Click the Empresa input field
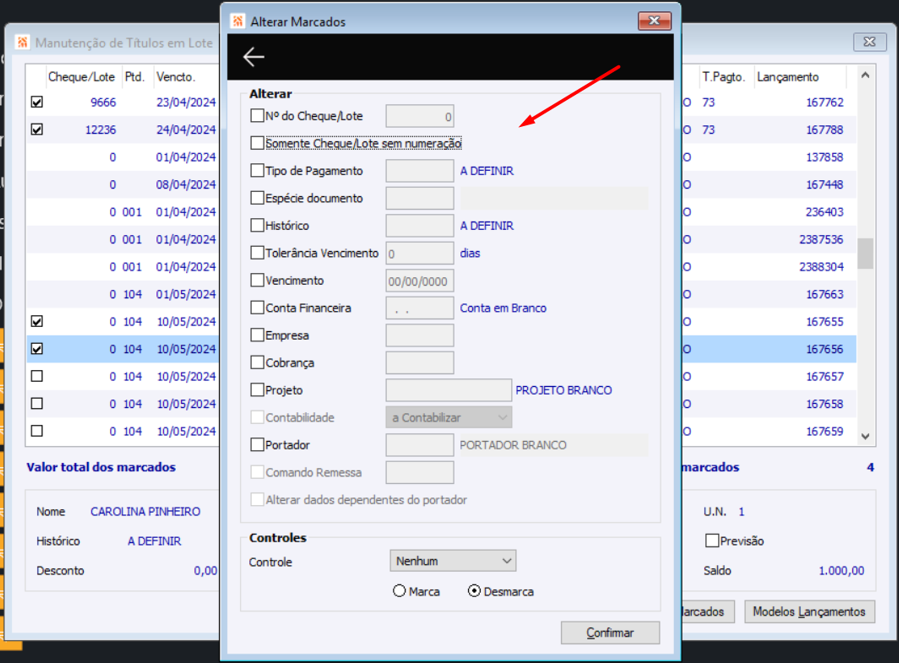 pyautogui.click(x=420, y=336)
